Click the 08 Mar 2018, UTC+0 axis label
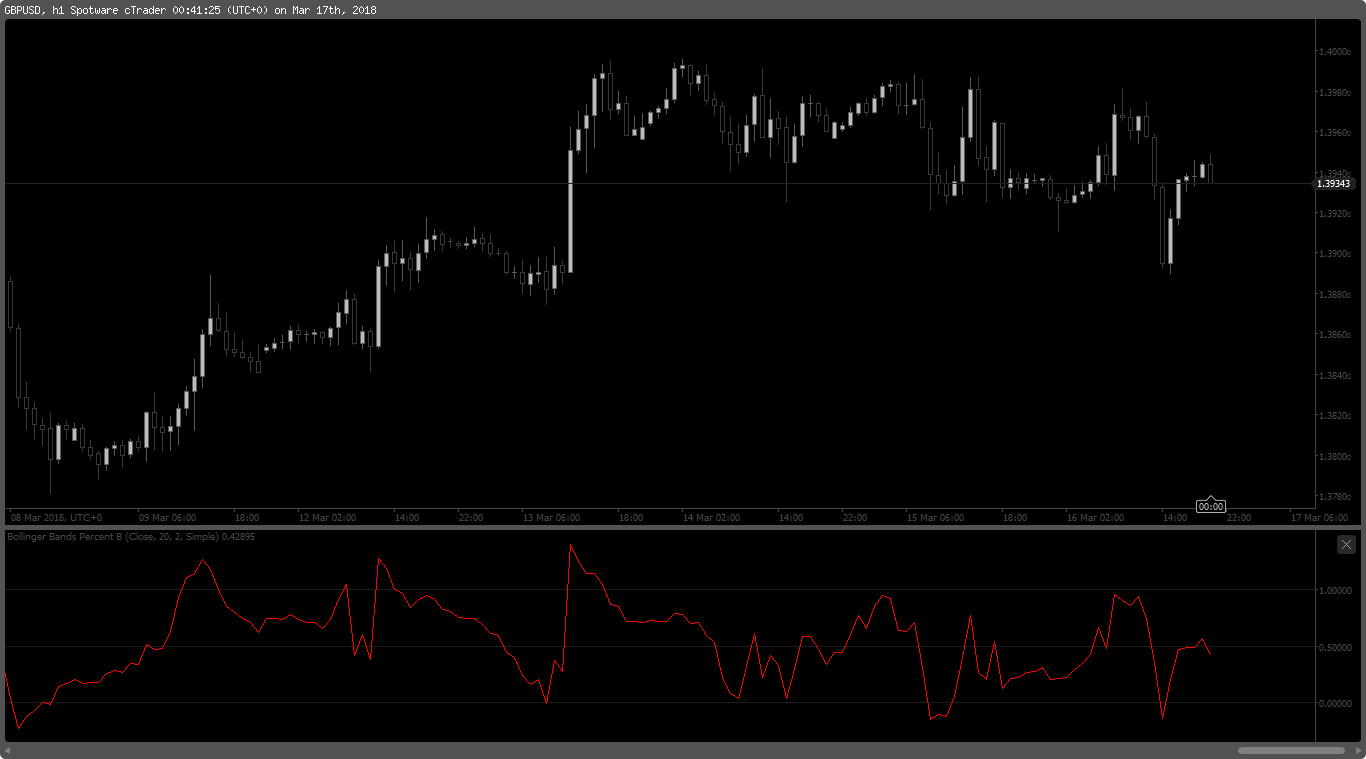 (56, 518)
